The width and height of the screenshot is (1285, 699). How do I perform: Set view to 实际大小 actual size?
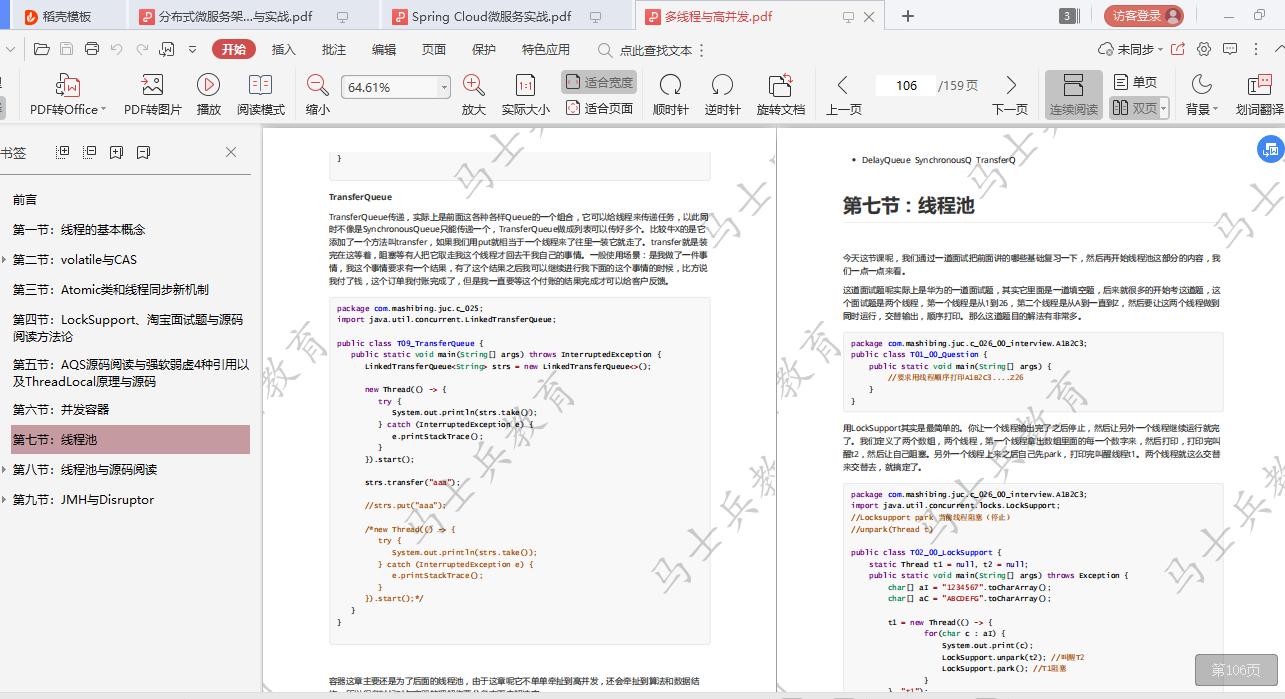(525, 96)
